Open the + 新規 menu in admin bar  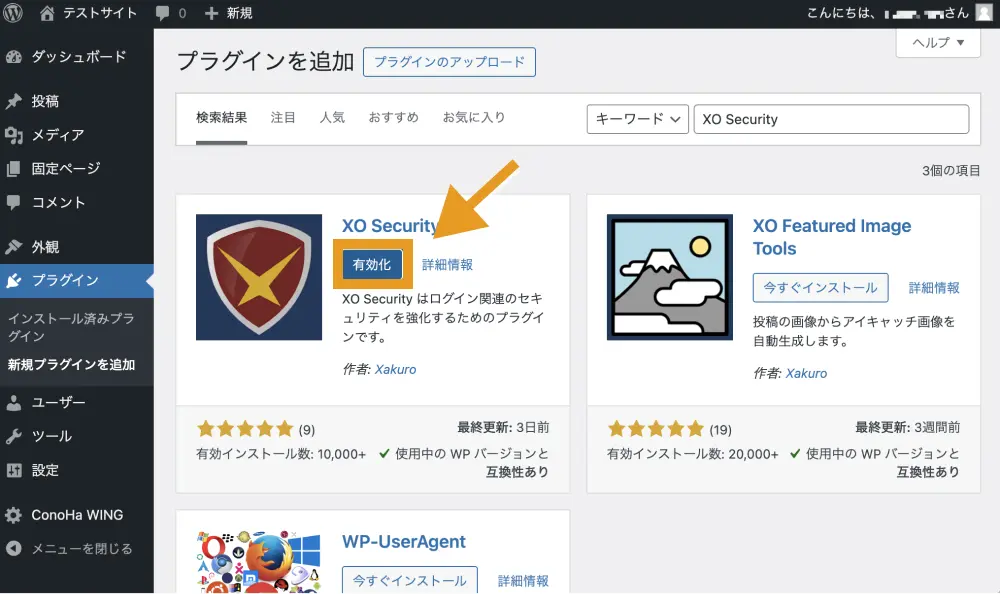[228, 13]
